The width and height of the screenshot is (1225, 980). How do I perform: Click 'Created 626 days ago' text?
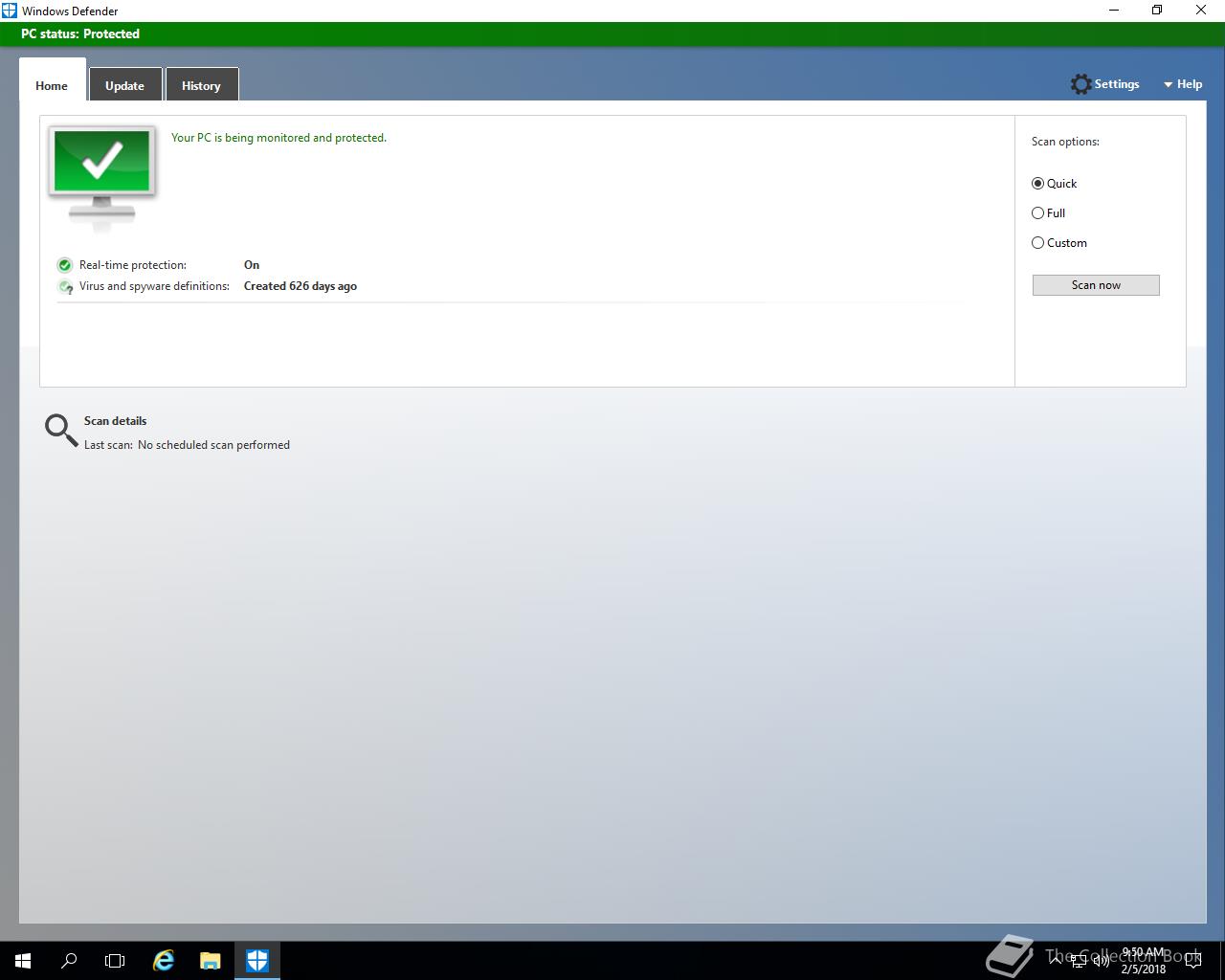tap(301, 286)
